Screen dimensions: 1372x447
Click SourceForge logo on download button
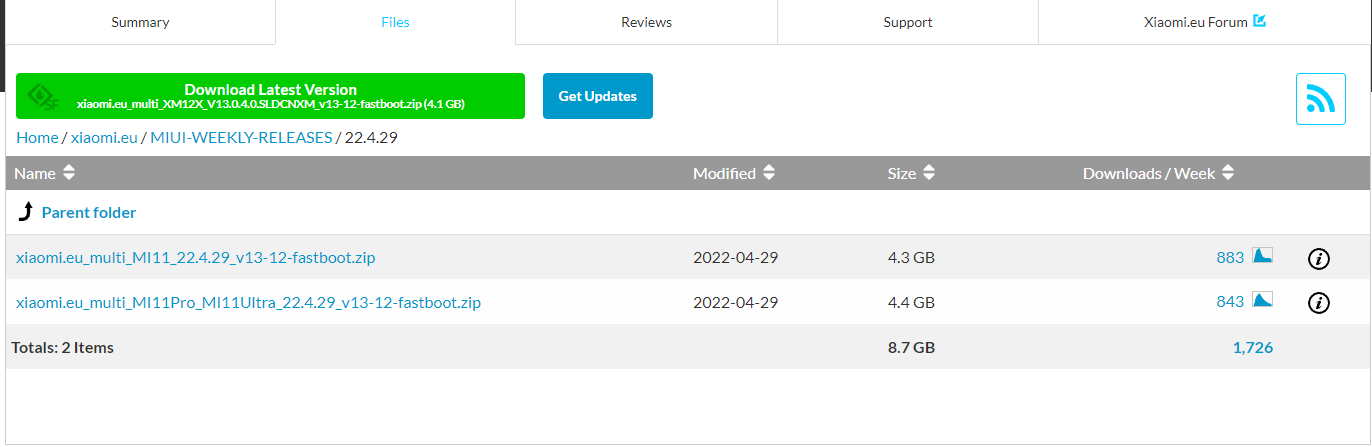coord(43,97)
